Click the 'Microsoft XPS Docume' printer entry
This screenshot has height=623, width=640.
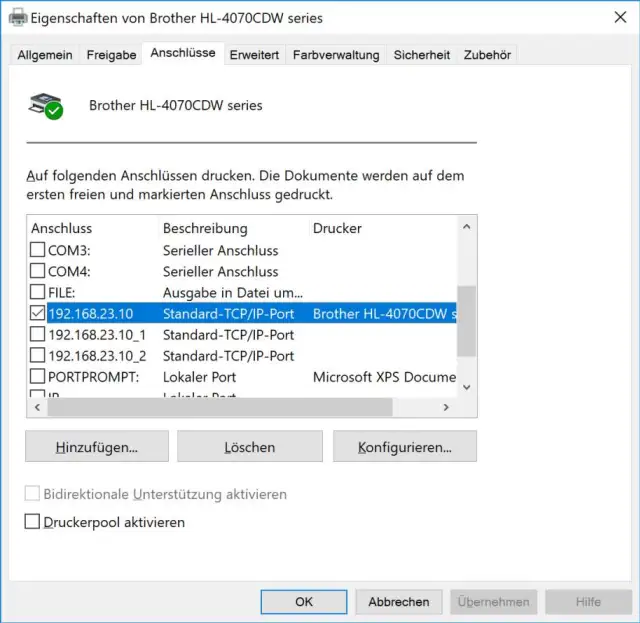coord(384,377)
